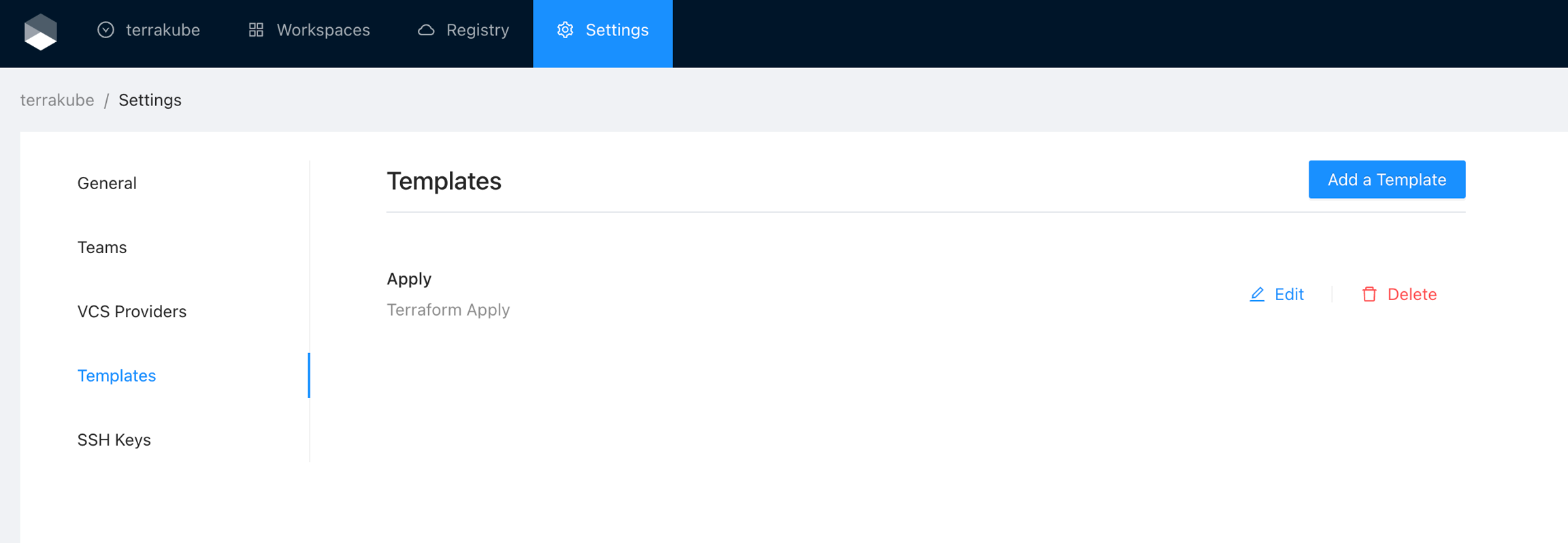Open the Registry menu item
This screenshot has height=543, width=1568.
(477, 30)
